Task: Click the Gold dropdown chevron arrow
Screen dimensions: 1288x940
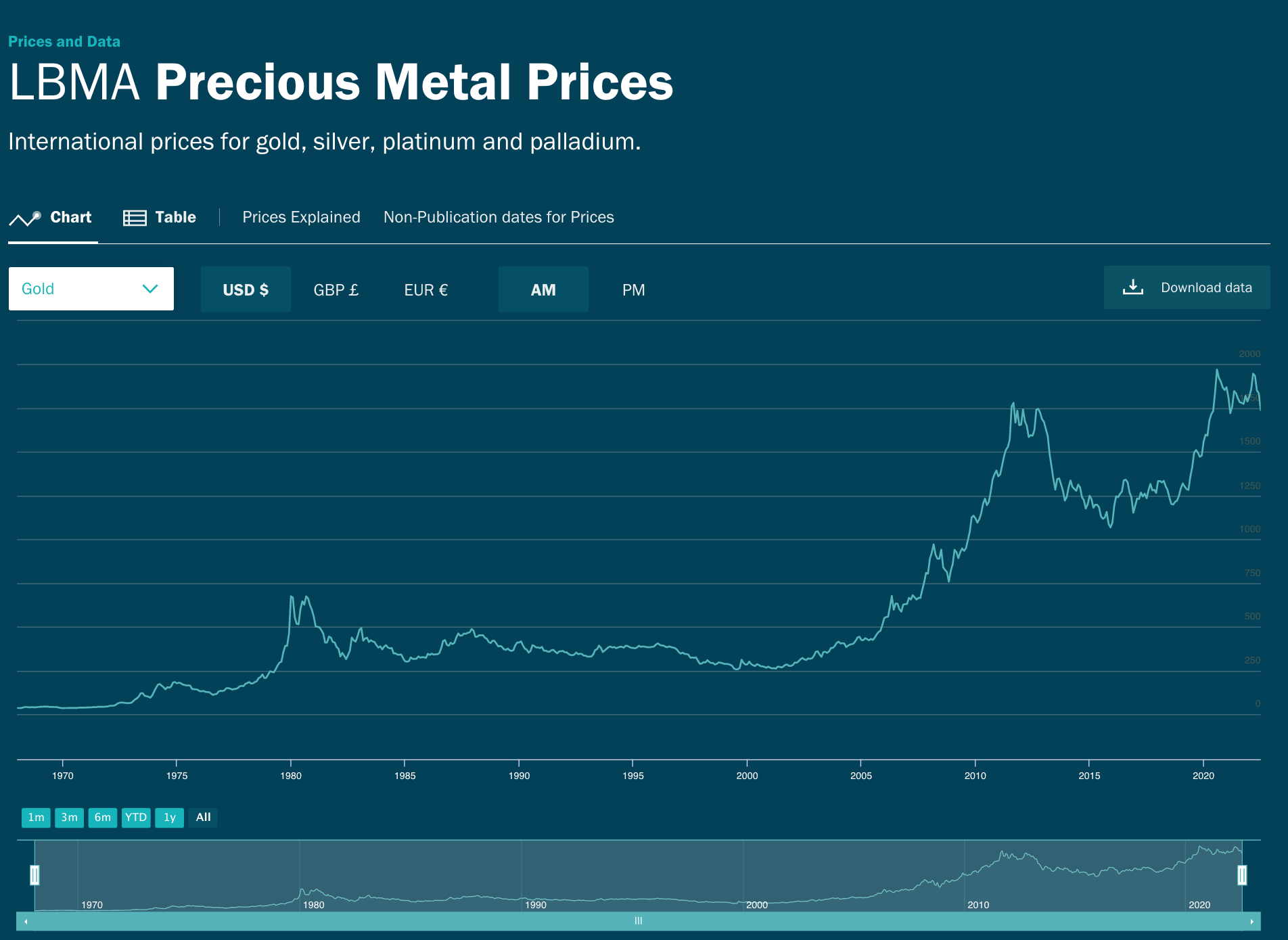Action: point(150,289)
